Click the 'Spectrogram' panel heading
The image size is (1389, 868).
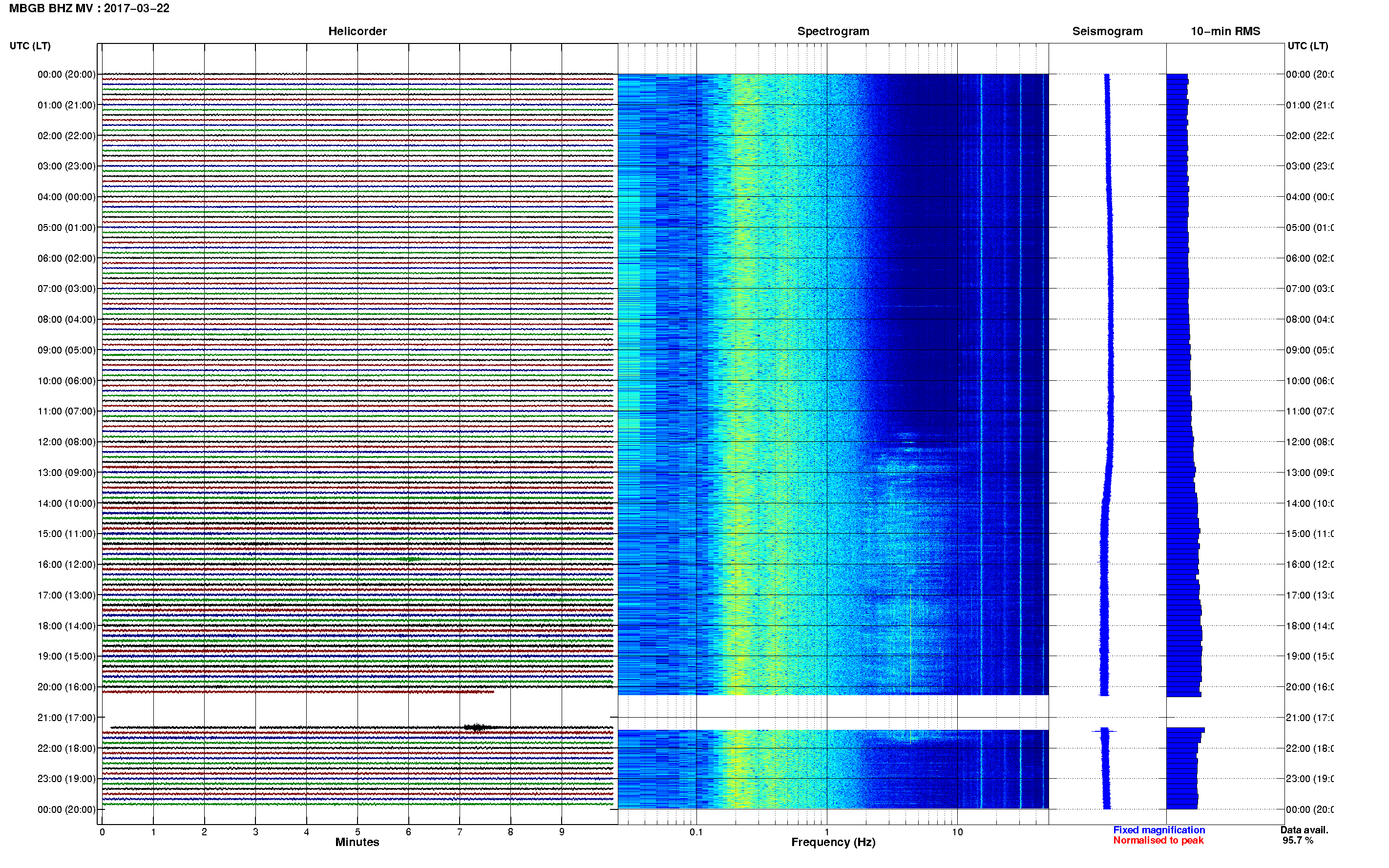833,31
